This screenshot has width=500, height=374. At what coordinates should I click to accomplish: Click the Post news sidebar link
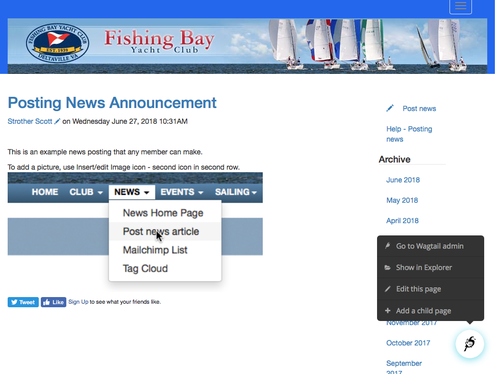point(419,109)
